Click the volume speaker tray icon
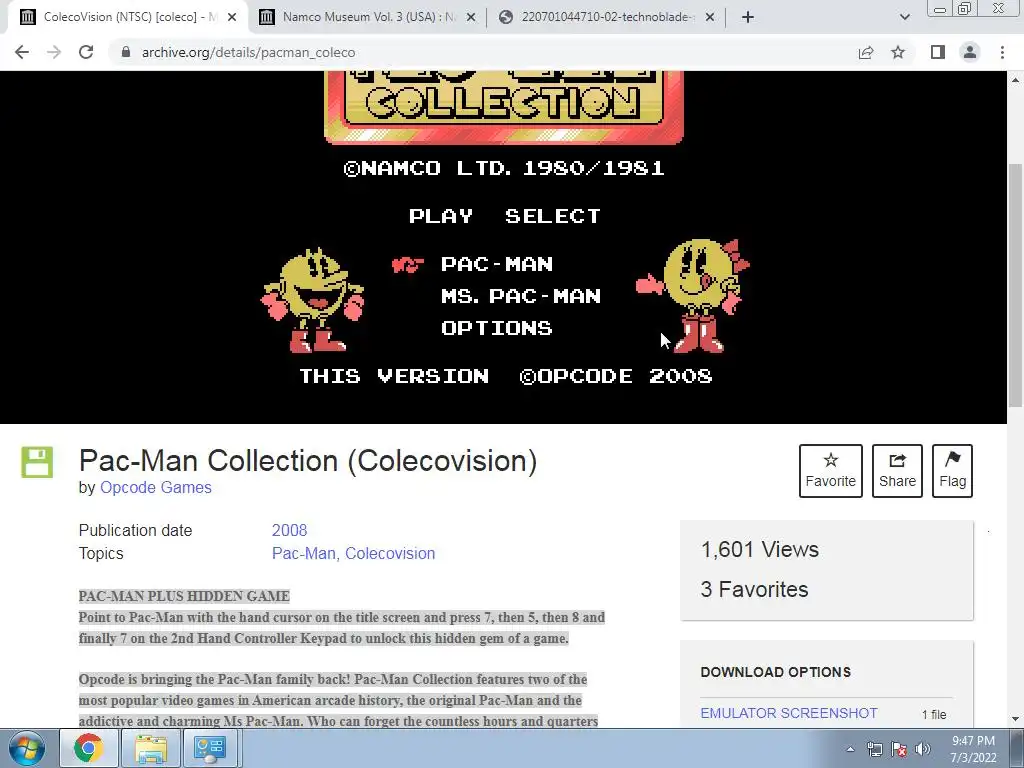This screenshot has height=768, width=1024. (922, 749)
